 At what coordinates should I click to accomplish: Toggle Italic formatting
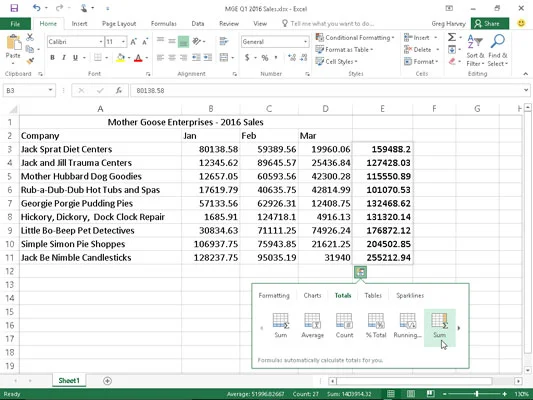tap(64, 58)
